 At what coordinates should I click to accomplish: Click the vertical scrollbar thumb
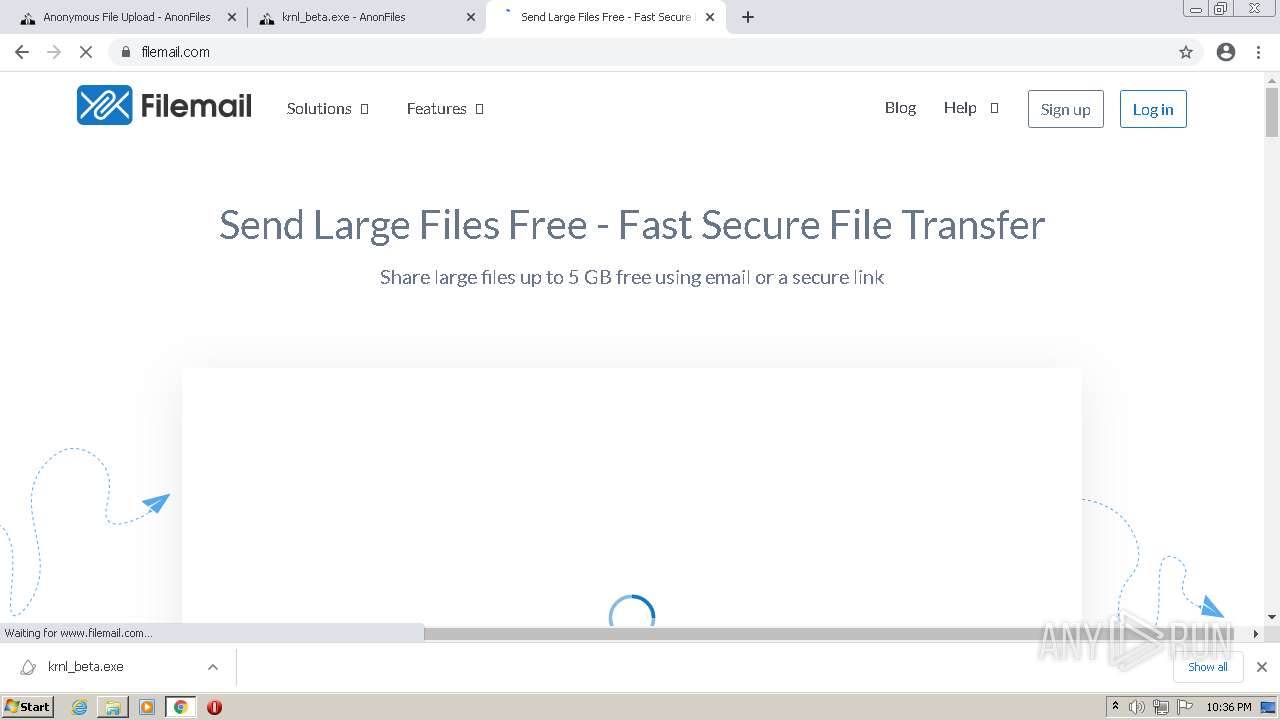[x=1272, y=112]
